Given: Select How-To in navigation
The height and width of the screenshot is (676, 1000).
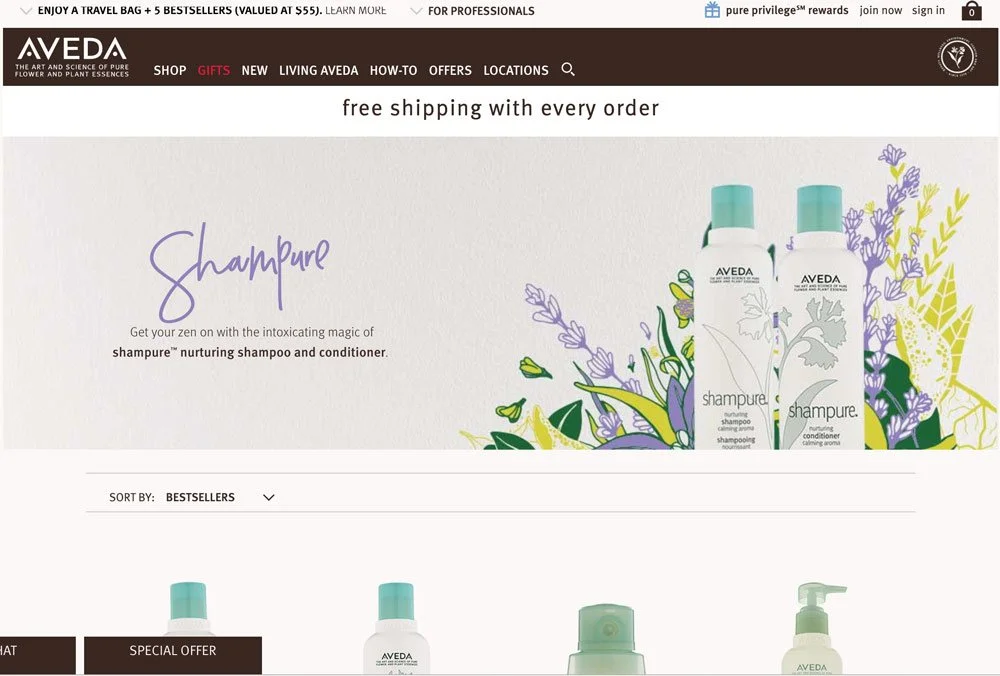Looking at the screenshot, I should 393,70.
